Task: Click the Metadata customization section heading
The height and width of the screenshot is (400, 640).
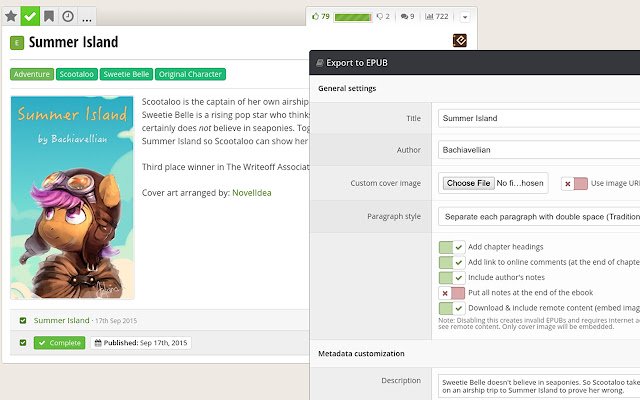Action: pyautogui.click(x=361, y=353)
